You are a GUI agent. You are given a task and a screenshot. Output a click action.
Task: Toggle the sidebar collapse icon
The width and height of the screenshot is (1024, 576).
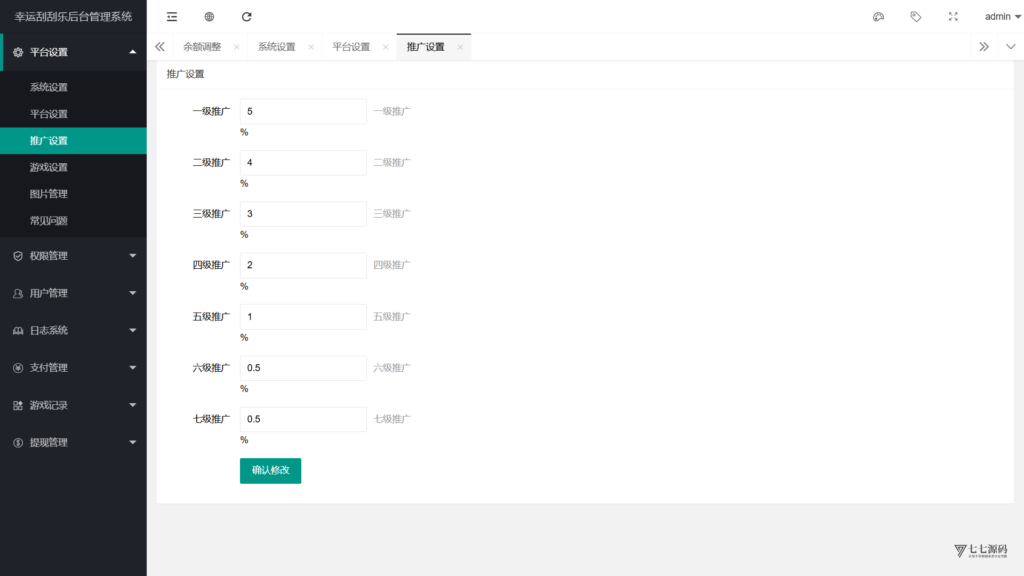[172, 17]
